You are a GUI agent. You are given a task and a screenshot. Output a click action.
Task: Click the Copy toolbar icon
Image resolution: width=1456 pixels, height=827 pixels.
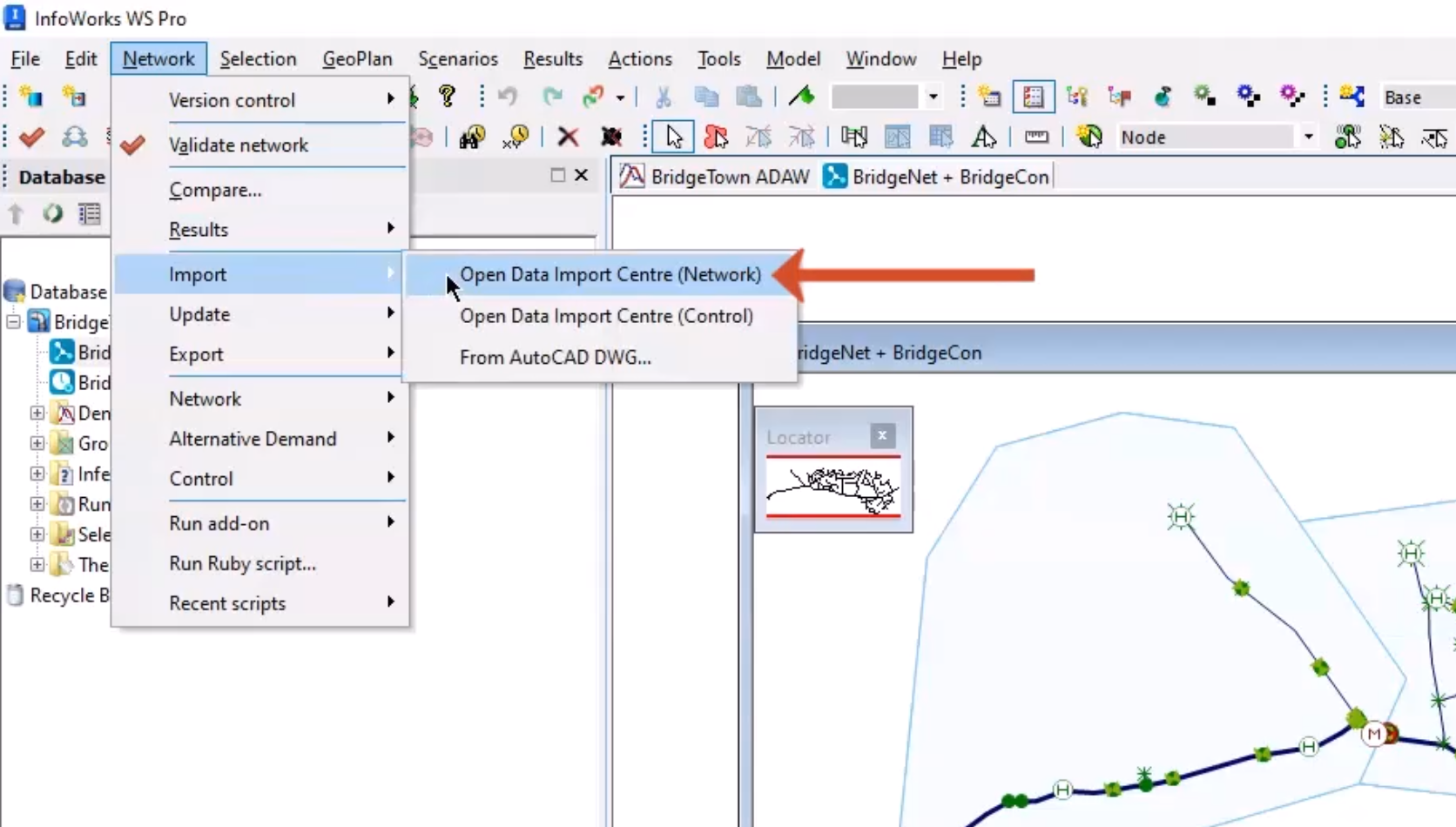(706, 96)
